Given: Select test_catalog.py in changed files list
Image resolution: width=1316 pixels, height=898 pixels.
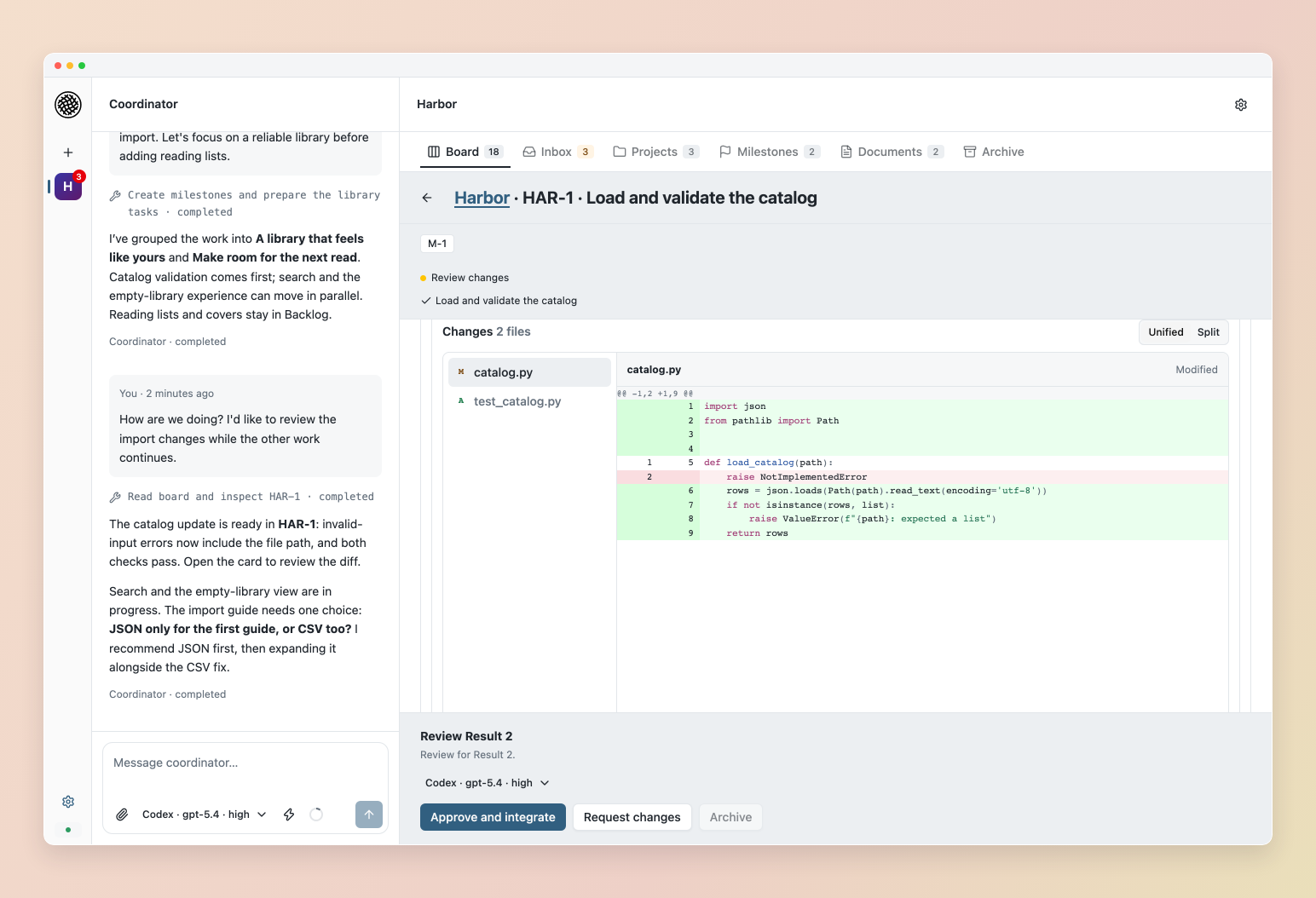Looking at the screenshot, I should pos(529,401).
